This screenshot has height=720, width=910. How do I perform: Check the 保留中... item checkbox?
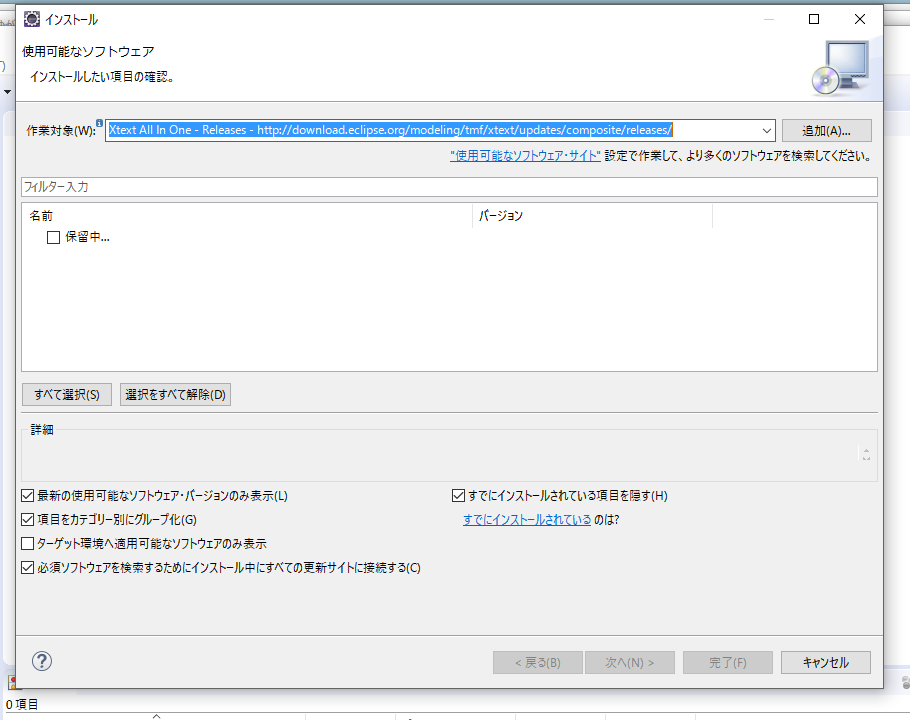coord(54,237)
